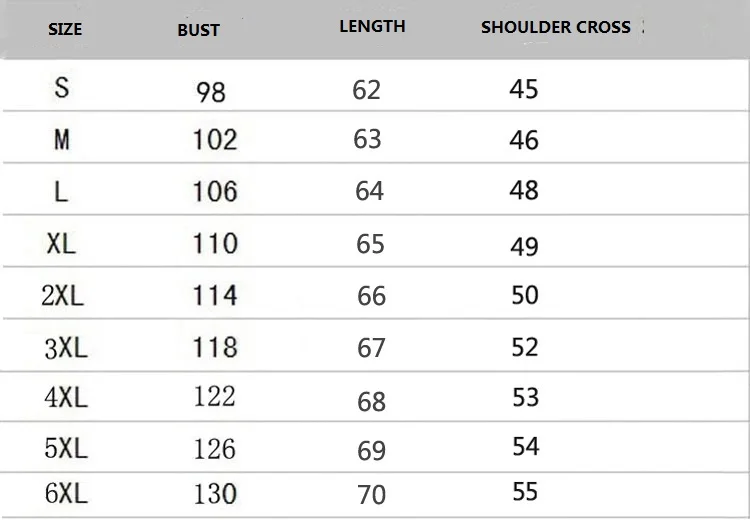Select the 3XL size row label

[x=66, y=348]
